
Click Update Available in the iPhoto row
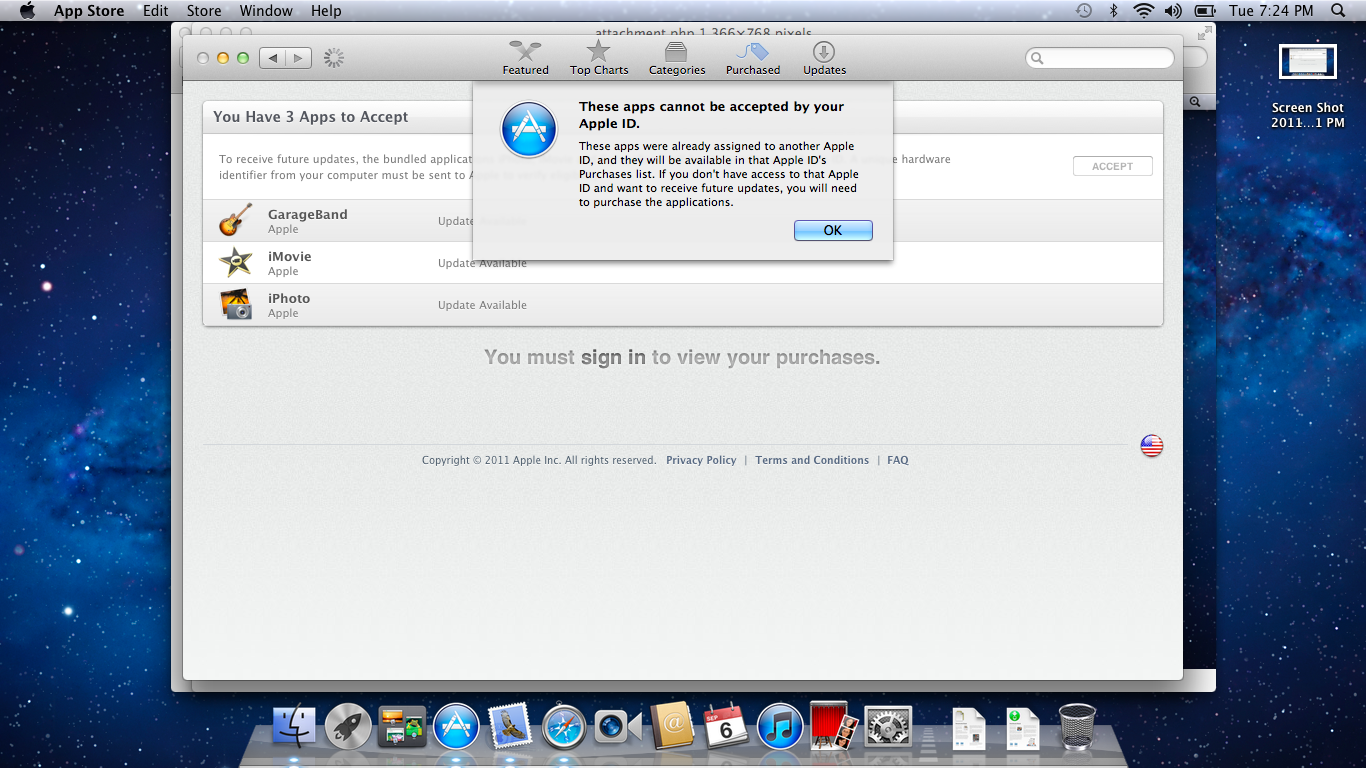pos(482,305)
